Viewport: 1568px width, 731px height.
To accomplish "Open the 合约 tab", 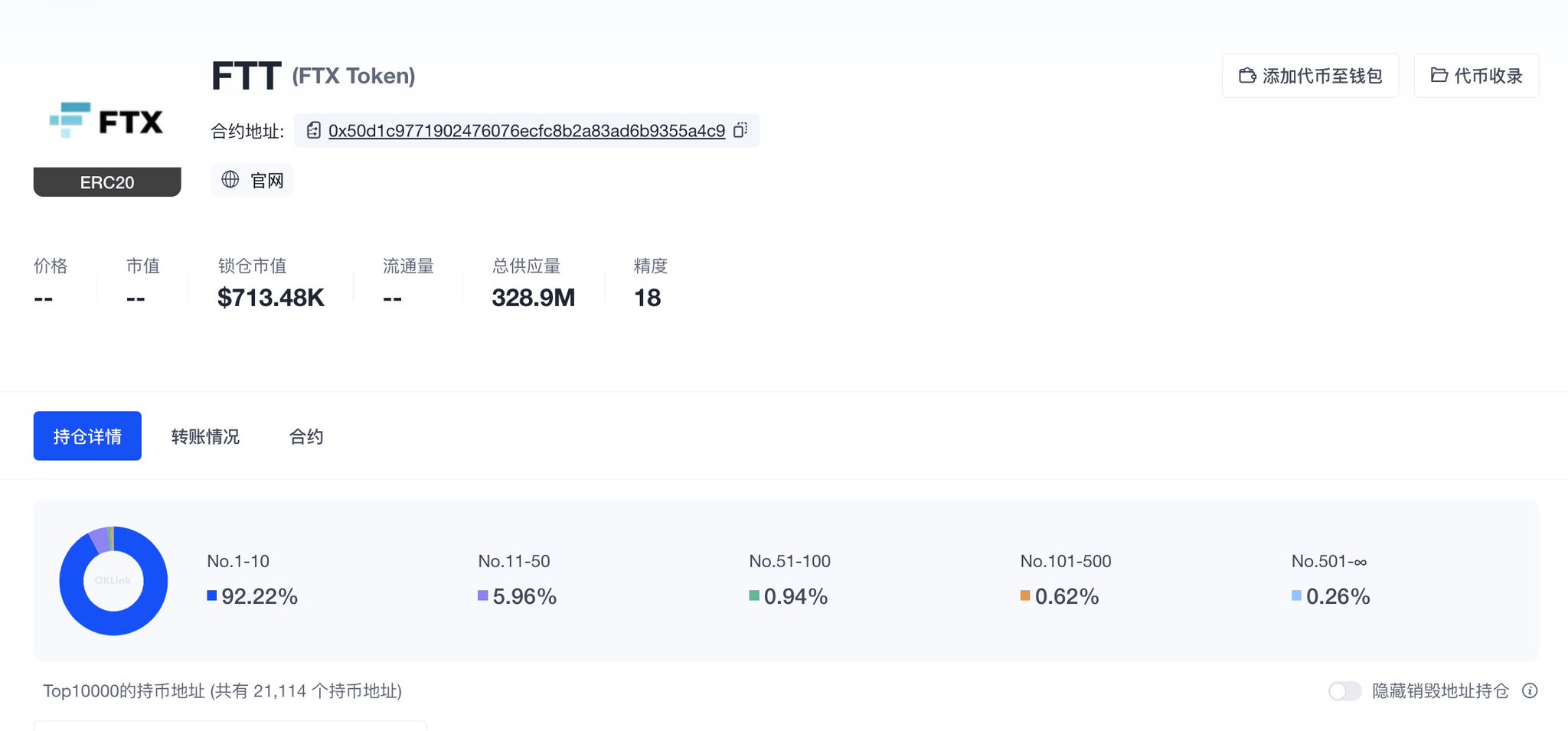I will coord(305,436).
